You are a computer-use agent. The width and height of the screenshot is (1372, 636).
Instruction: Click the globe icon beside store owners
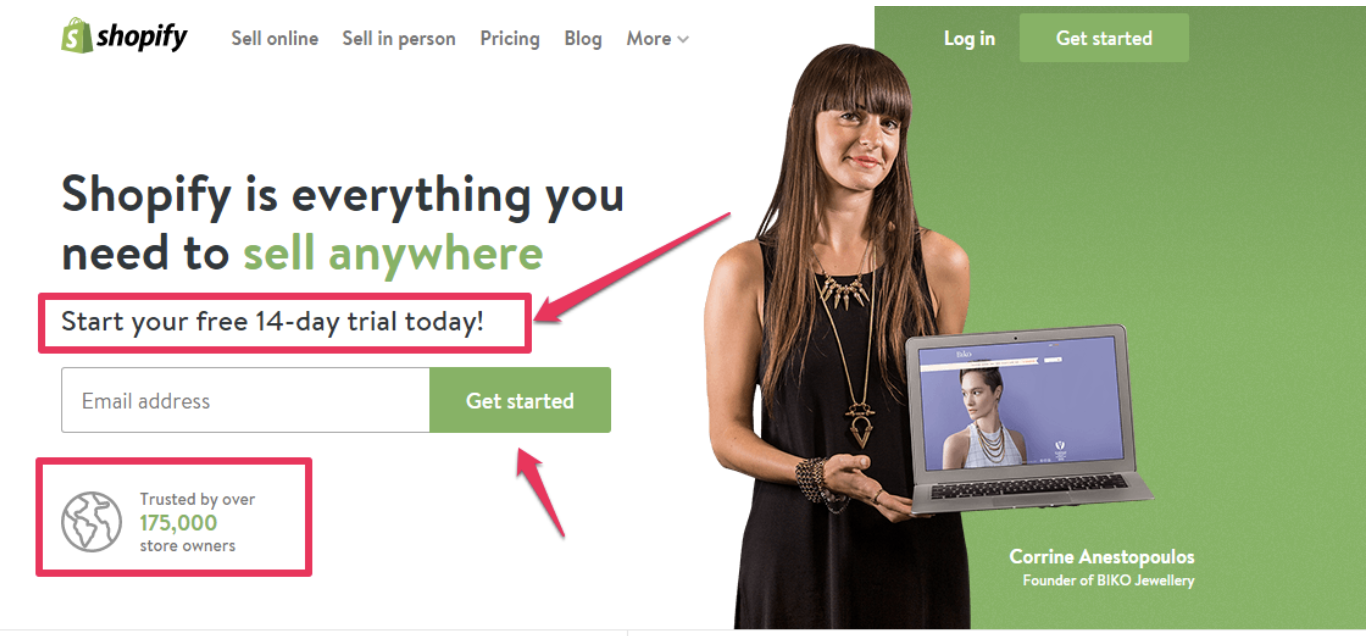(x=91, y=521)
